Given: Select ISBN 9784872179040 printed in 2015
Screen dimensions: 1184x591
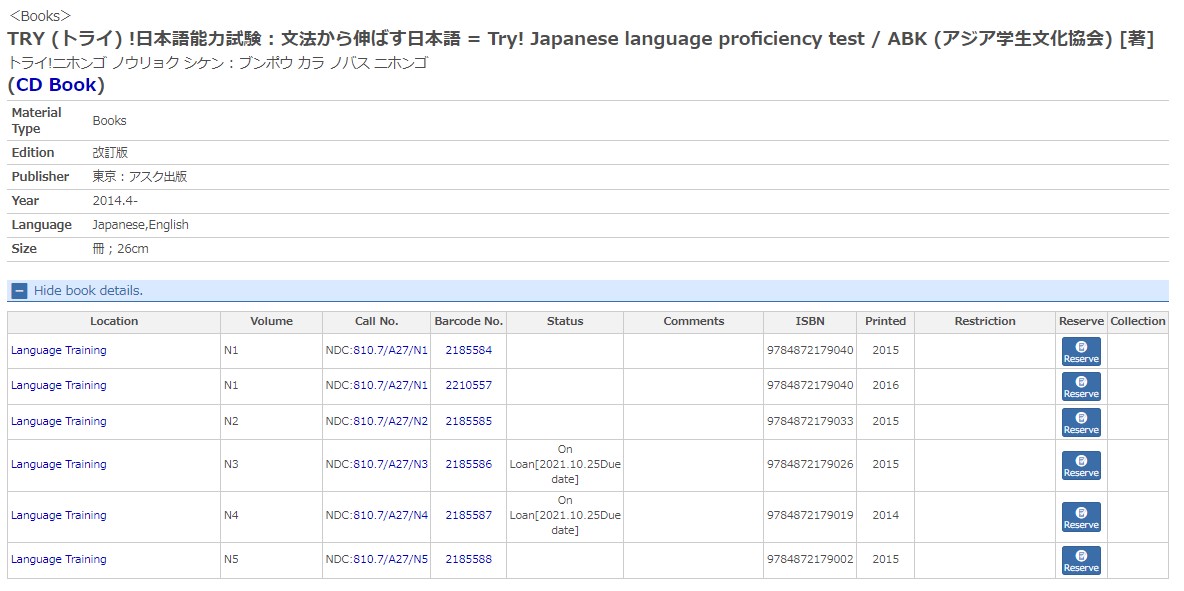Looking at the screenshot, I should [x=810, y=350].
